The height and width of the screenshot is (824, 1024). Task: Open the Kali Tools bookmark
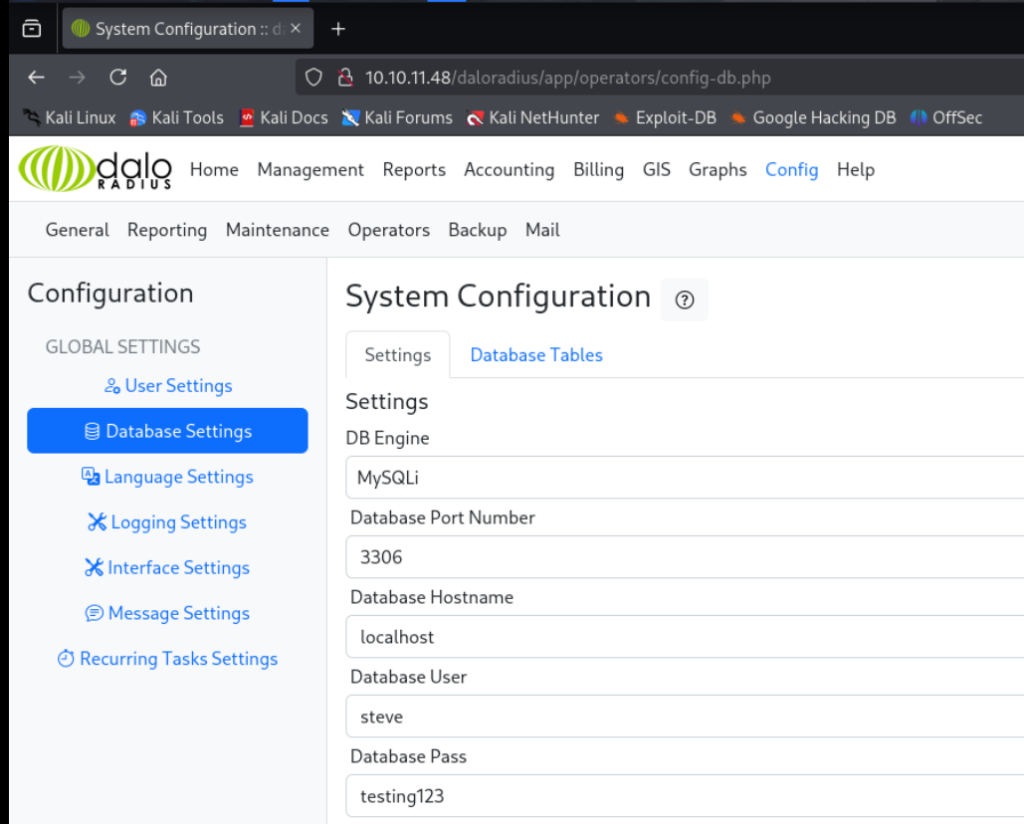[x=176, y=118]
